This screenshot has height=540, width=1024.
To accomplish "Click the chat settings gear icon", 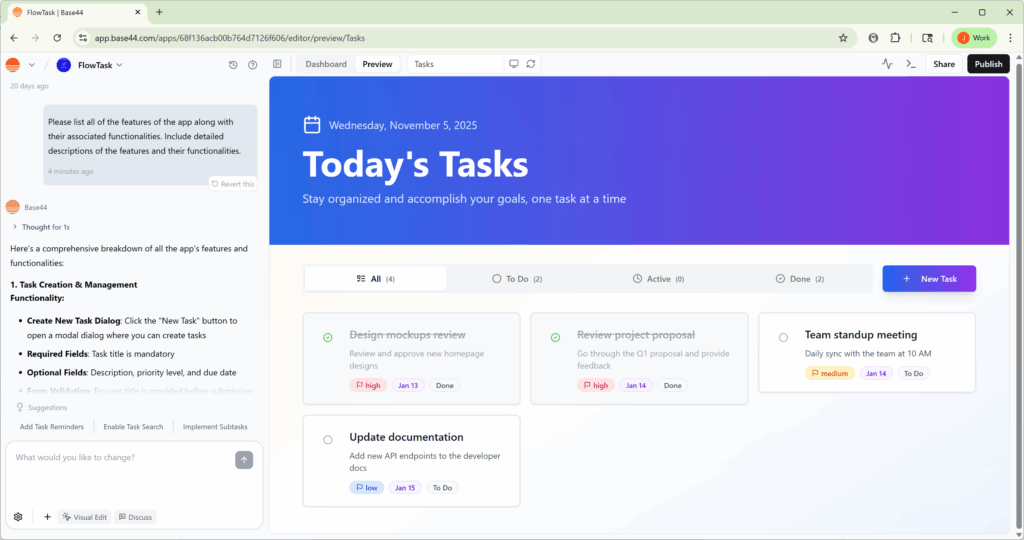I will [18, 517].
